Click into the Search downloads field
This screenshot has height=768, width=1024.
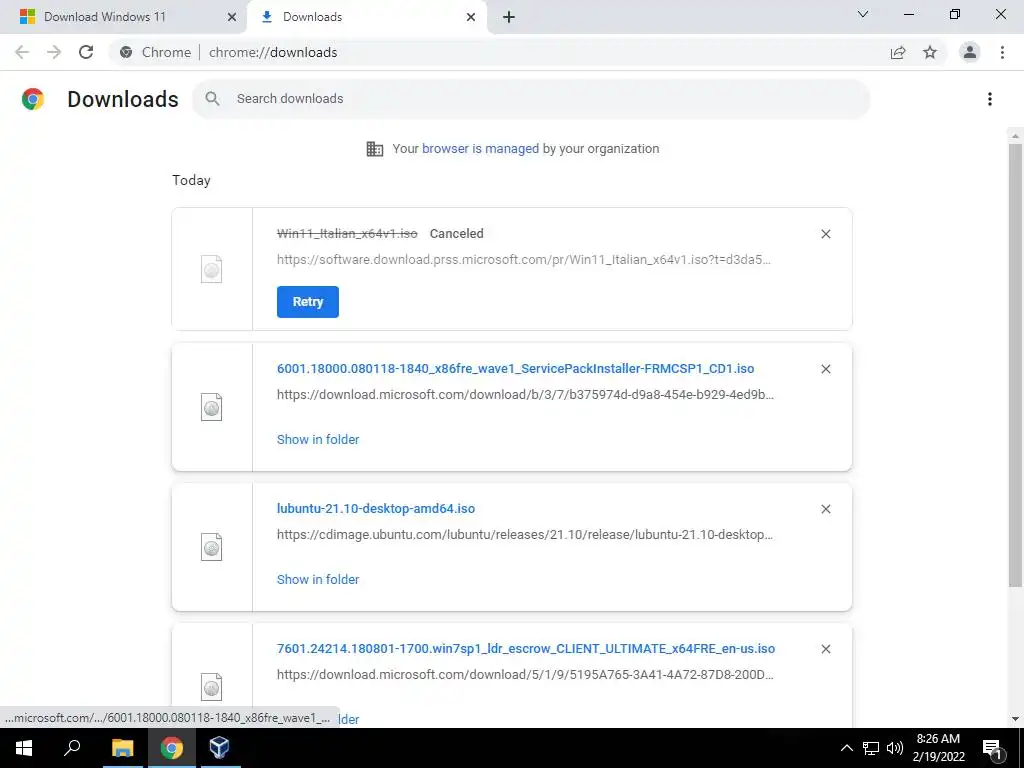[x=531, y=99]
